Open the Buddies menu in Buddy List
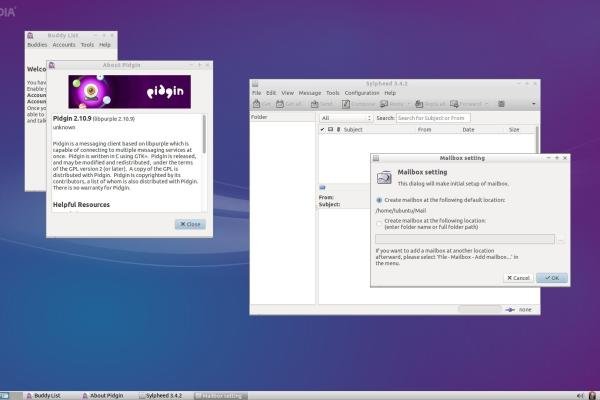This screenshot has height=400, width=600. (37, 45)
